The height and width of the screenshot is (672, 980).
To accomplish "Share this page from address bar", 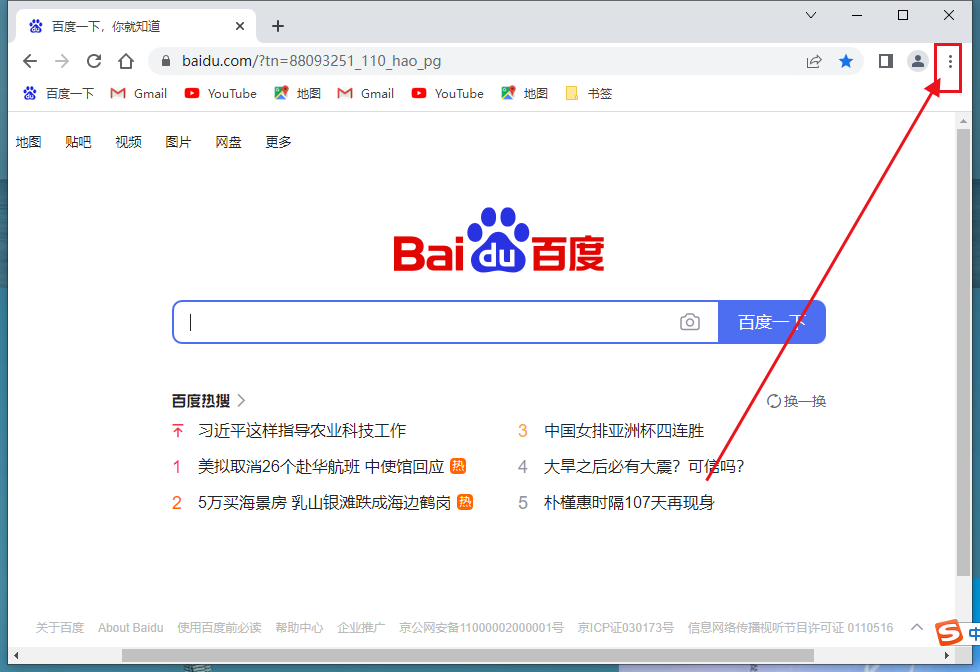I will [x=814, y=61].
